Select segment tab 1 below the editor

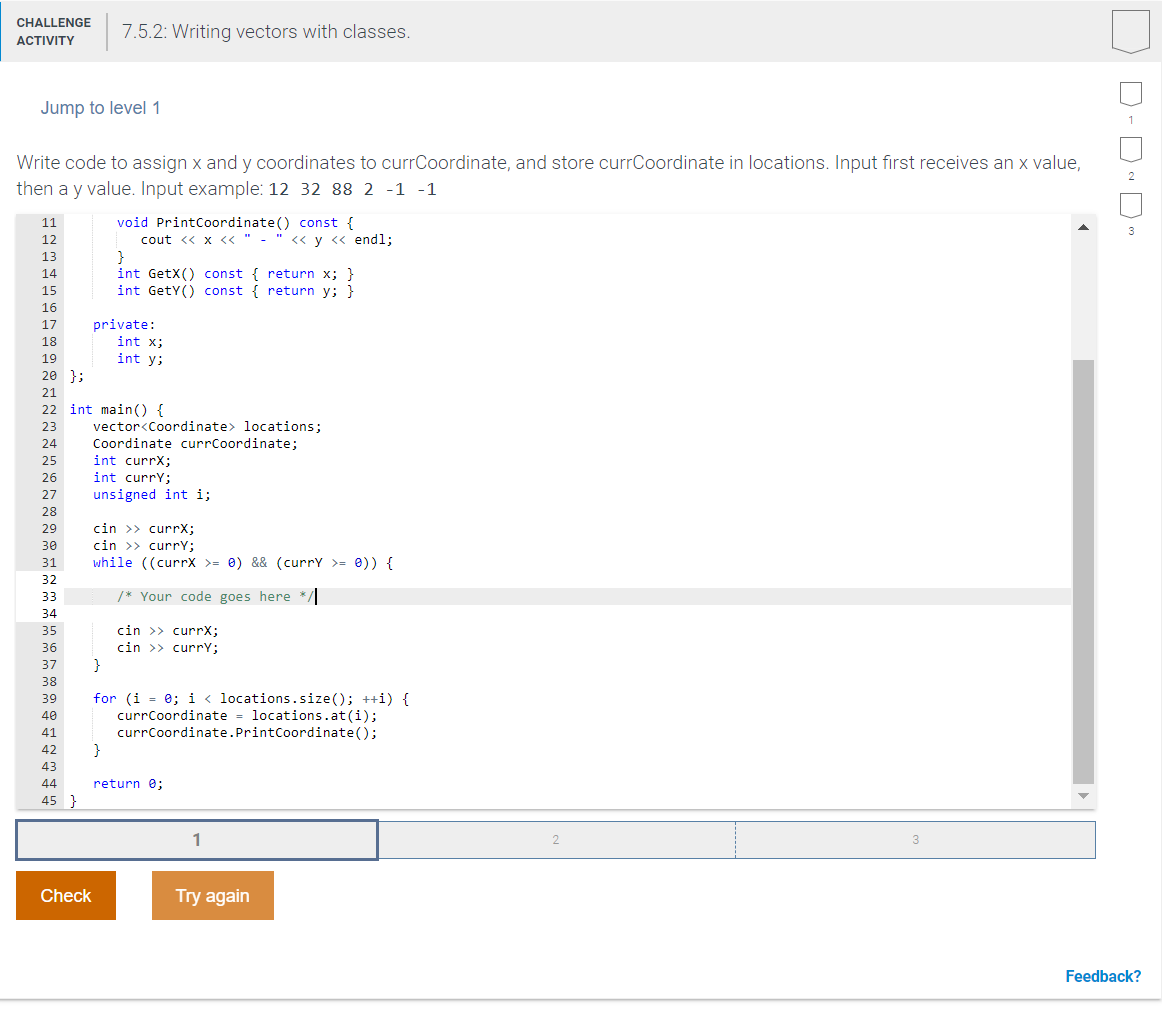(x=196, y=839)
